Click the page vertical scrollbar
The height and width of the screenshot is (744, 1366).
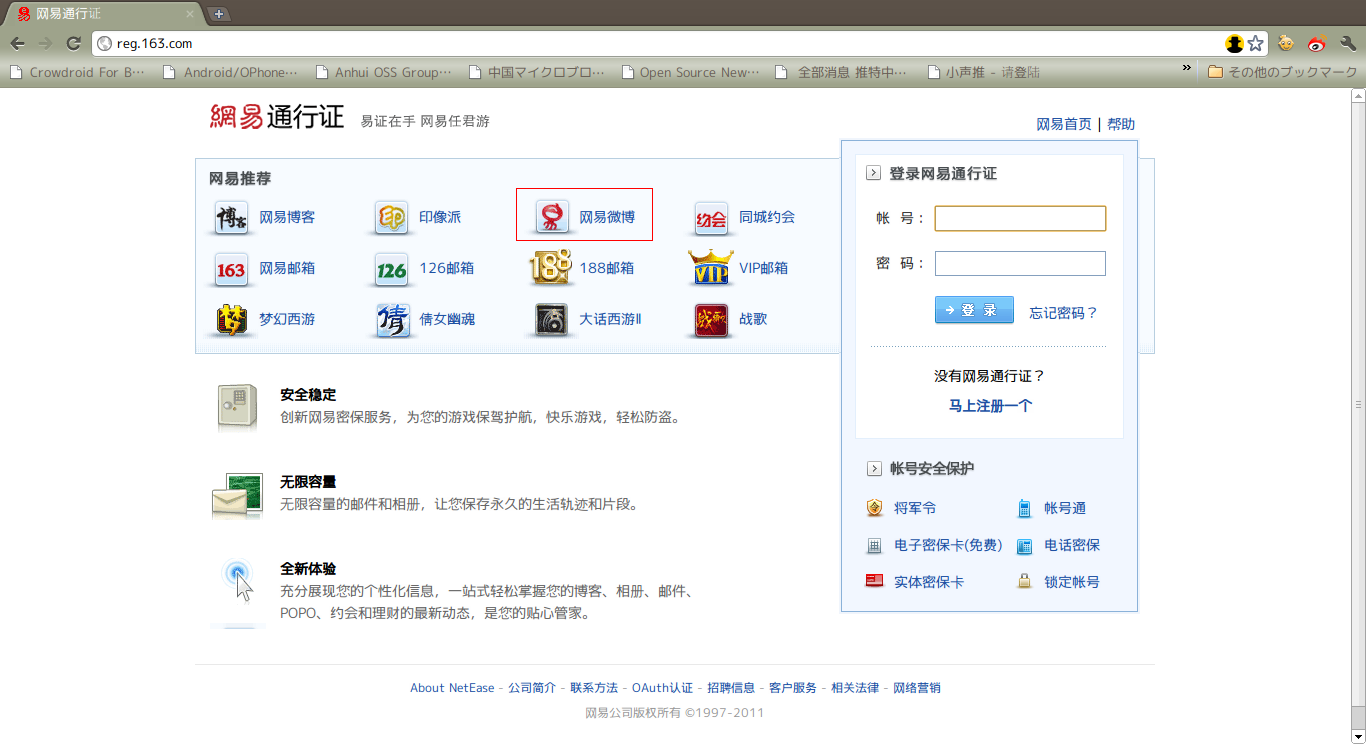(x=1358, y=405)
